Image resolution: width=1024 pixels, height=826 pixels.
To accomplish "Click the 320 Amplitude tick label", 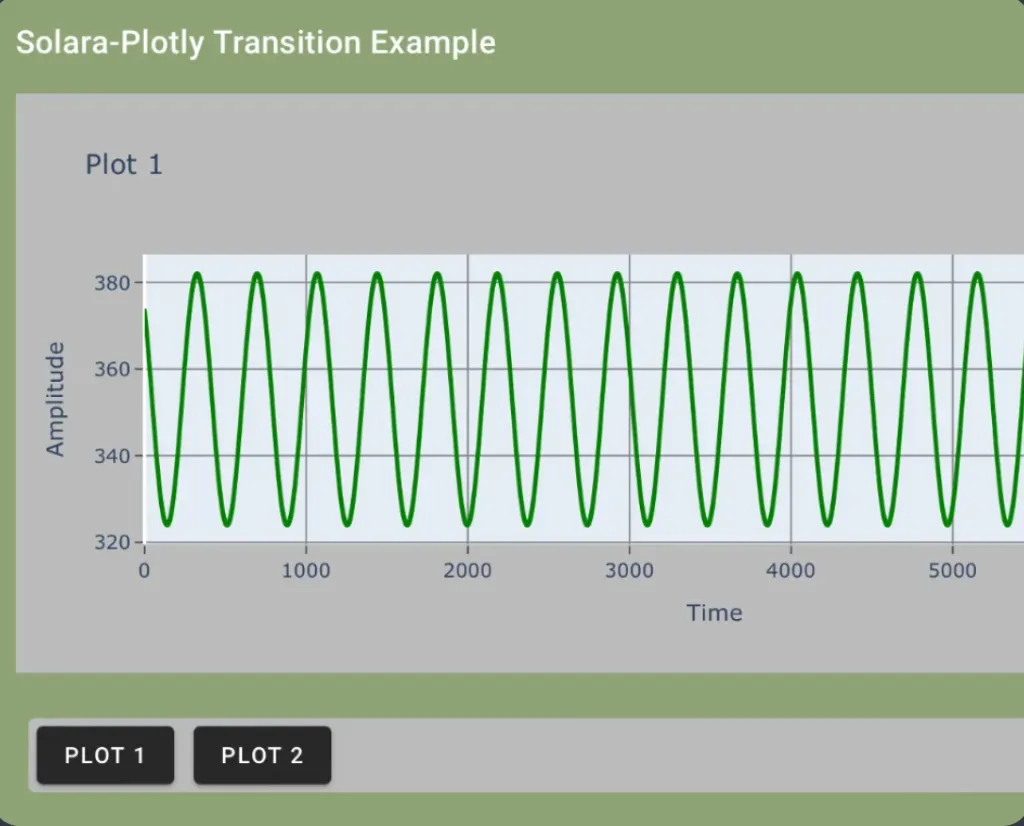I will 111,542.
